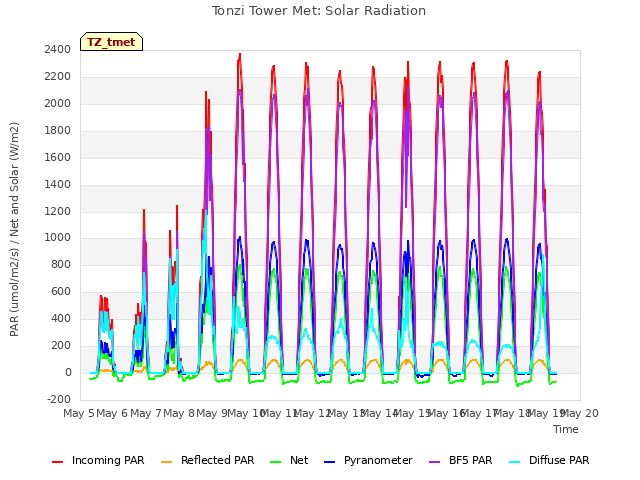The width and height of the screenshot is (640, 480).
Task: Click the 1400 y-axis tick label
Action: [x=58, y=184]
